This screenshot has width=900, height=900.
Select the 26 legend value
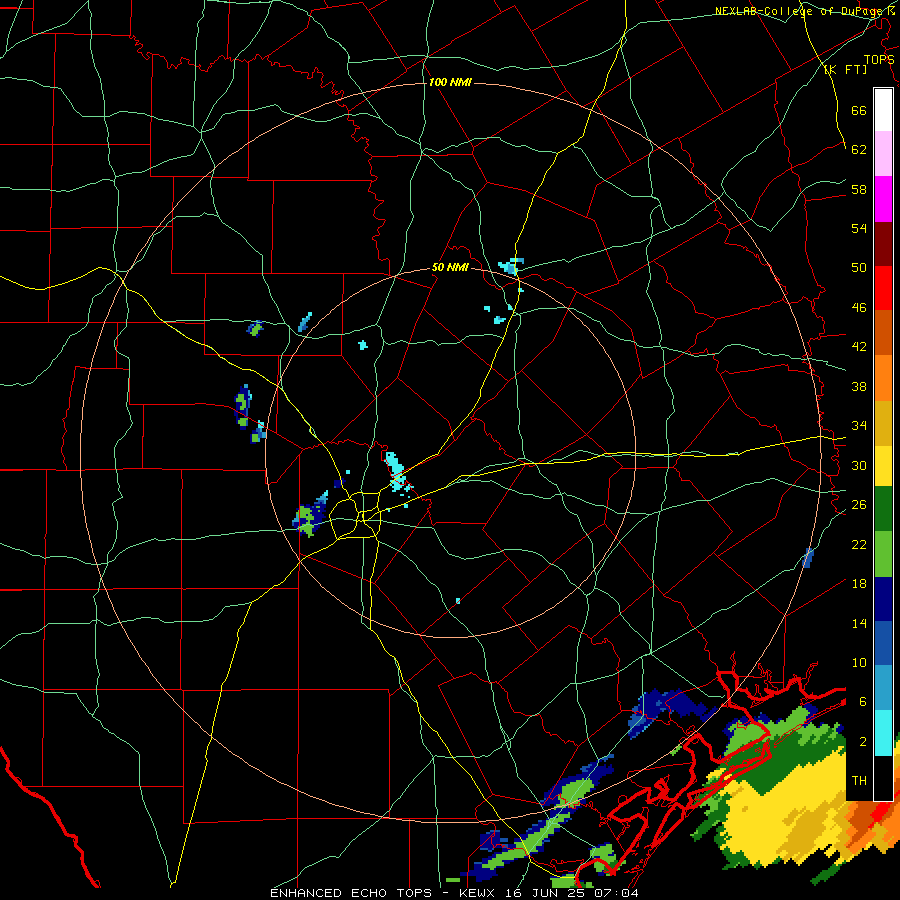859,505
